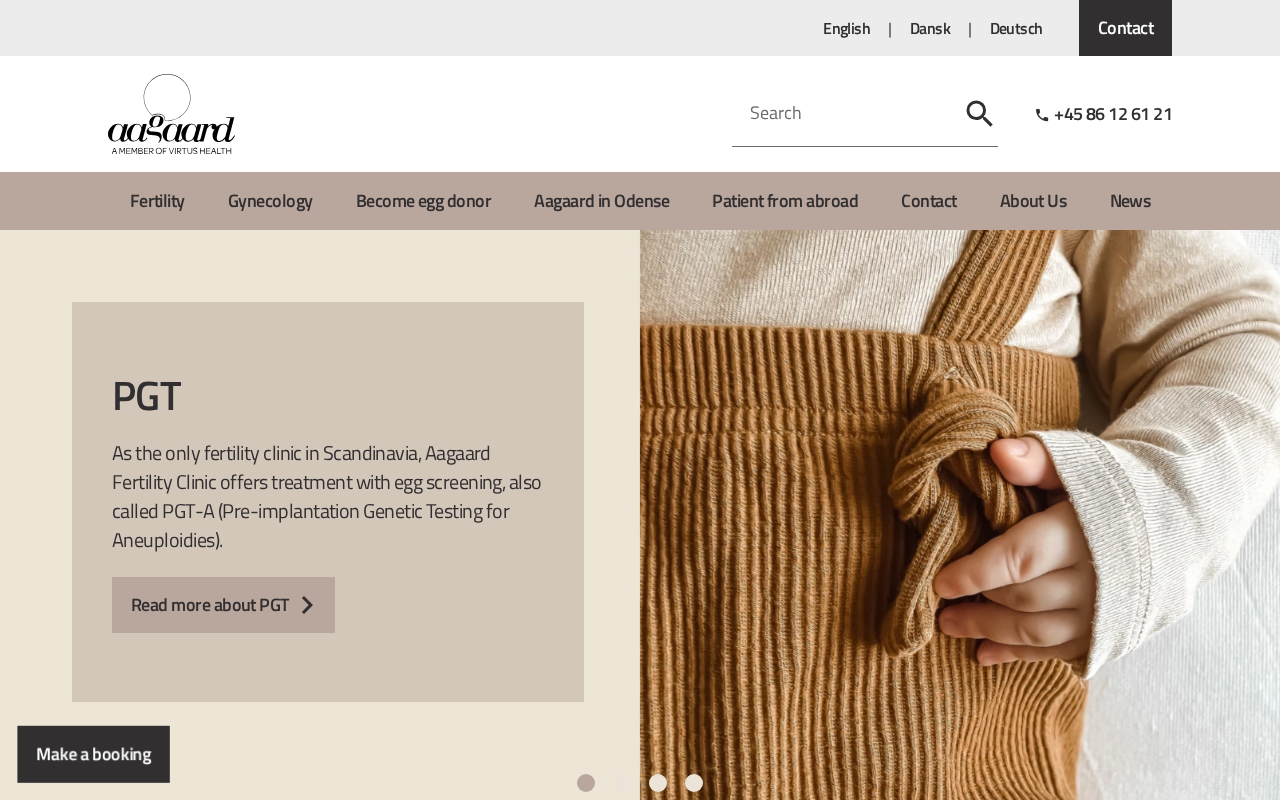Switch language to English
This screenshot has width=1280, height=800.
[846, 28]
